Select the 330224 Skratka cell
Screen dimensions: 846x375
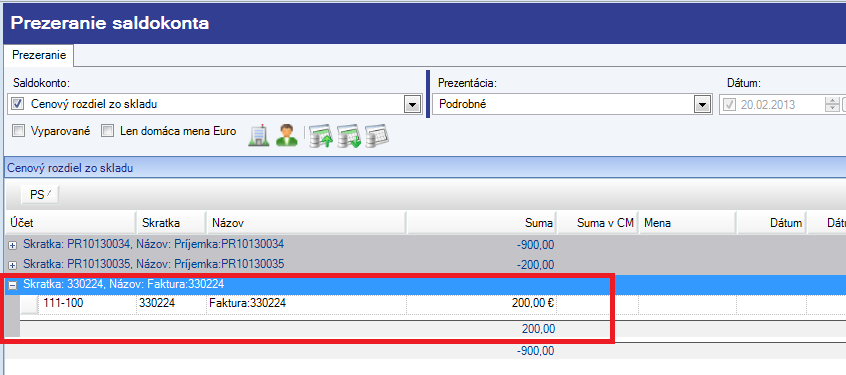pyautogui.click(x=171, y=304)
